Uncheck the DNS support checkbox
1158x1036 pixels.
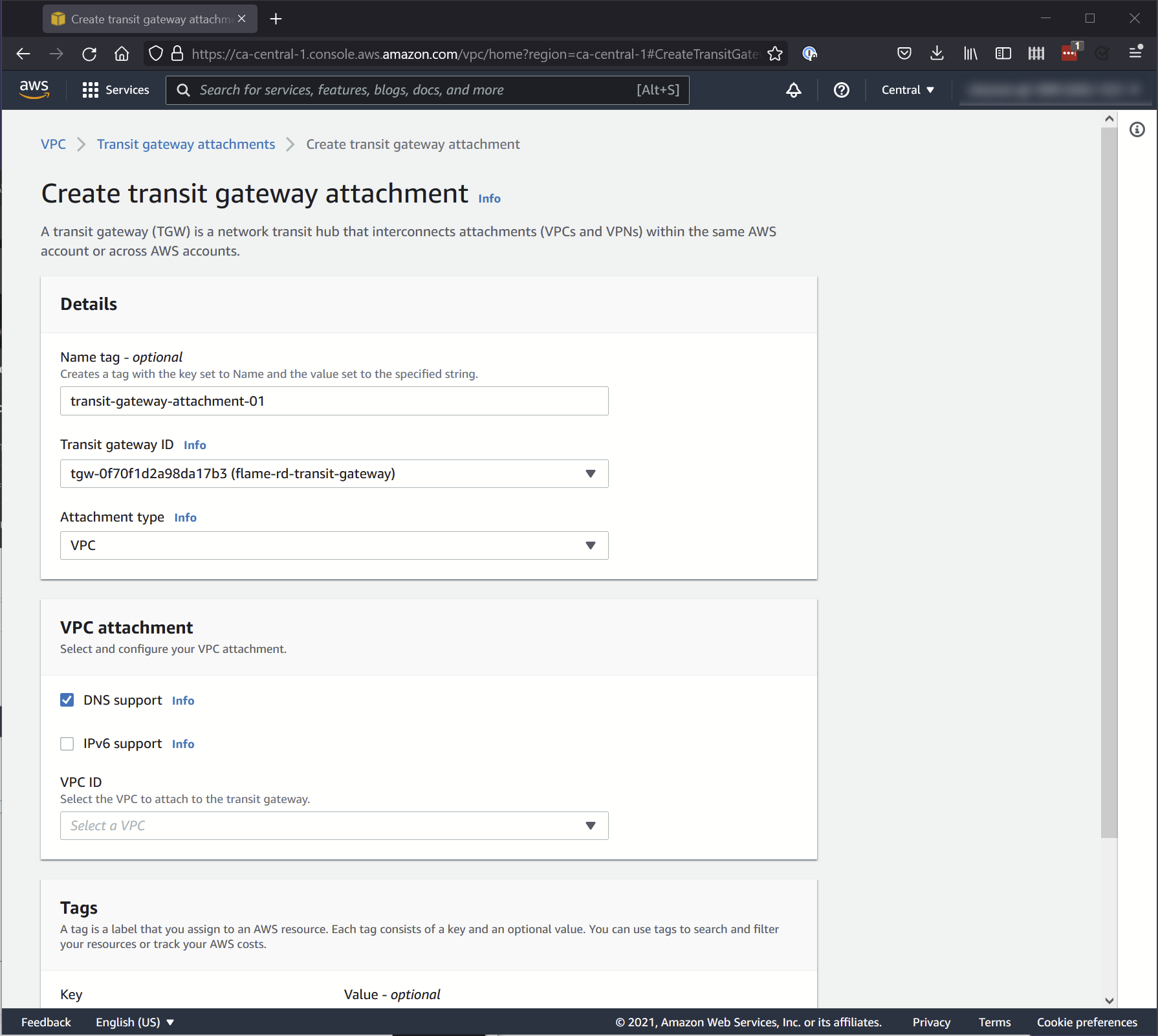67,700
